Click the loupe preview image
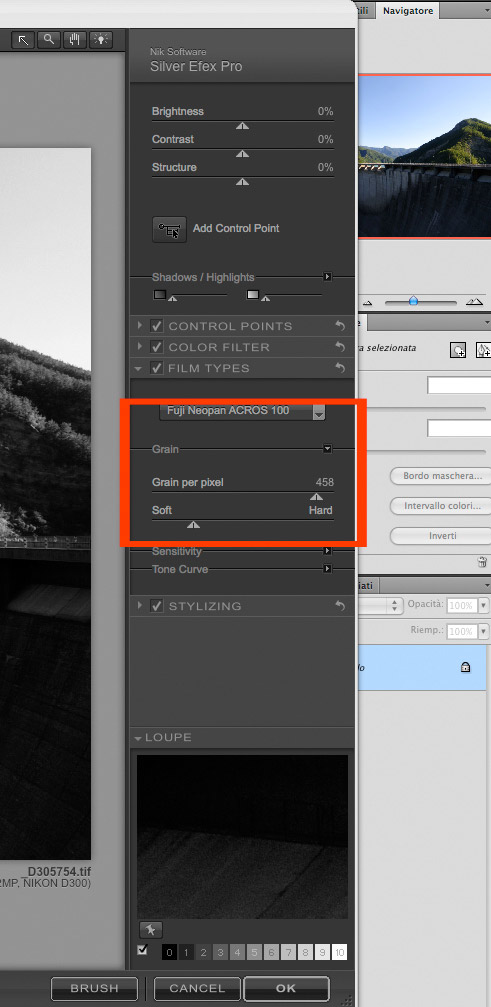491x1007 pixels. 243,836
